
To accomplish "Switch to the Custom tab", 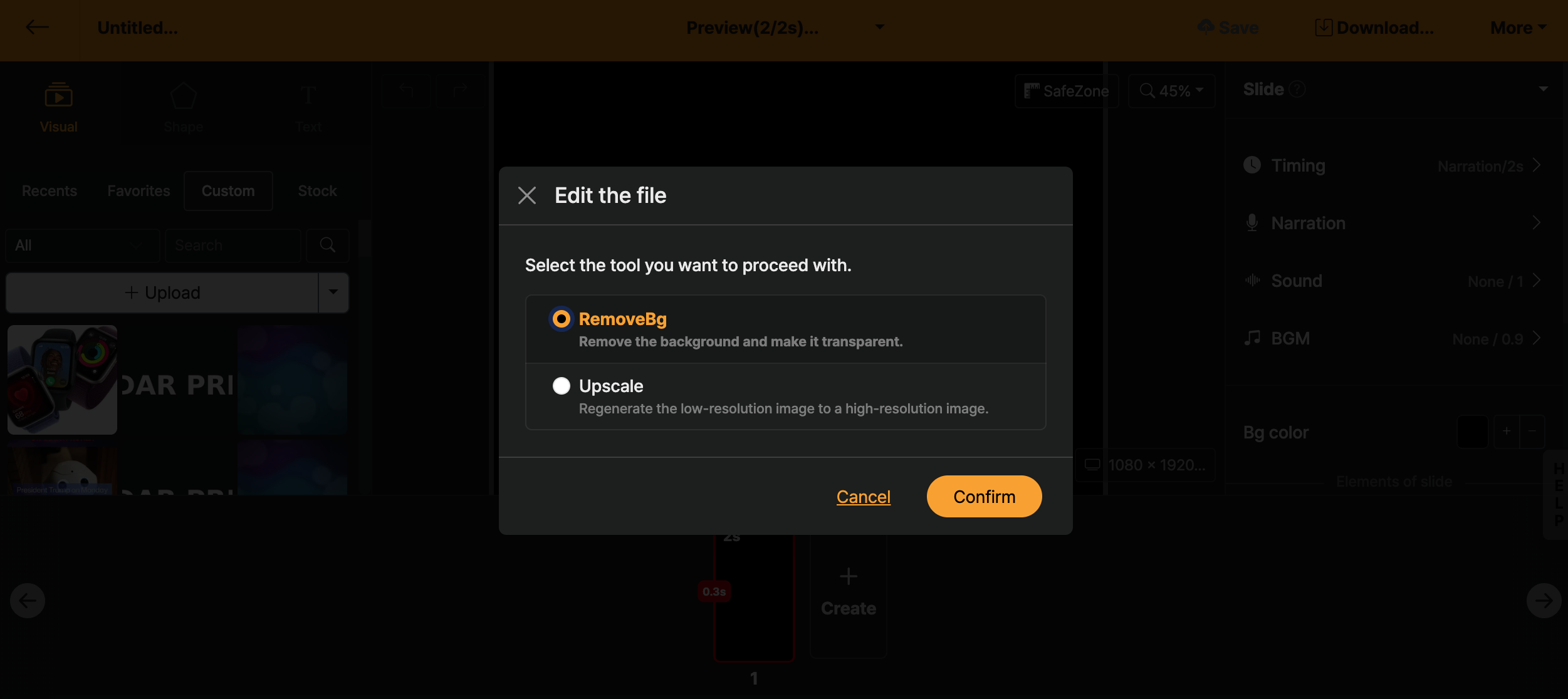I will tap(228, 191).
